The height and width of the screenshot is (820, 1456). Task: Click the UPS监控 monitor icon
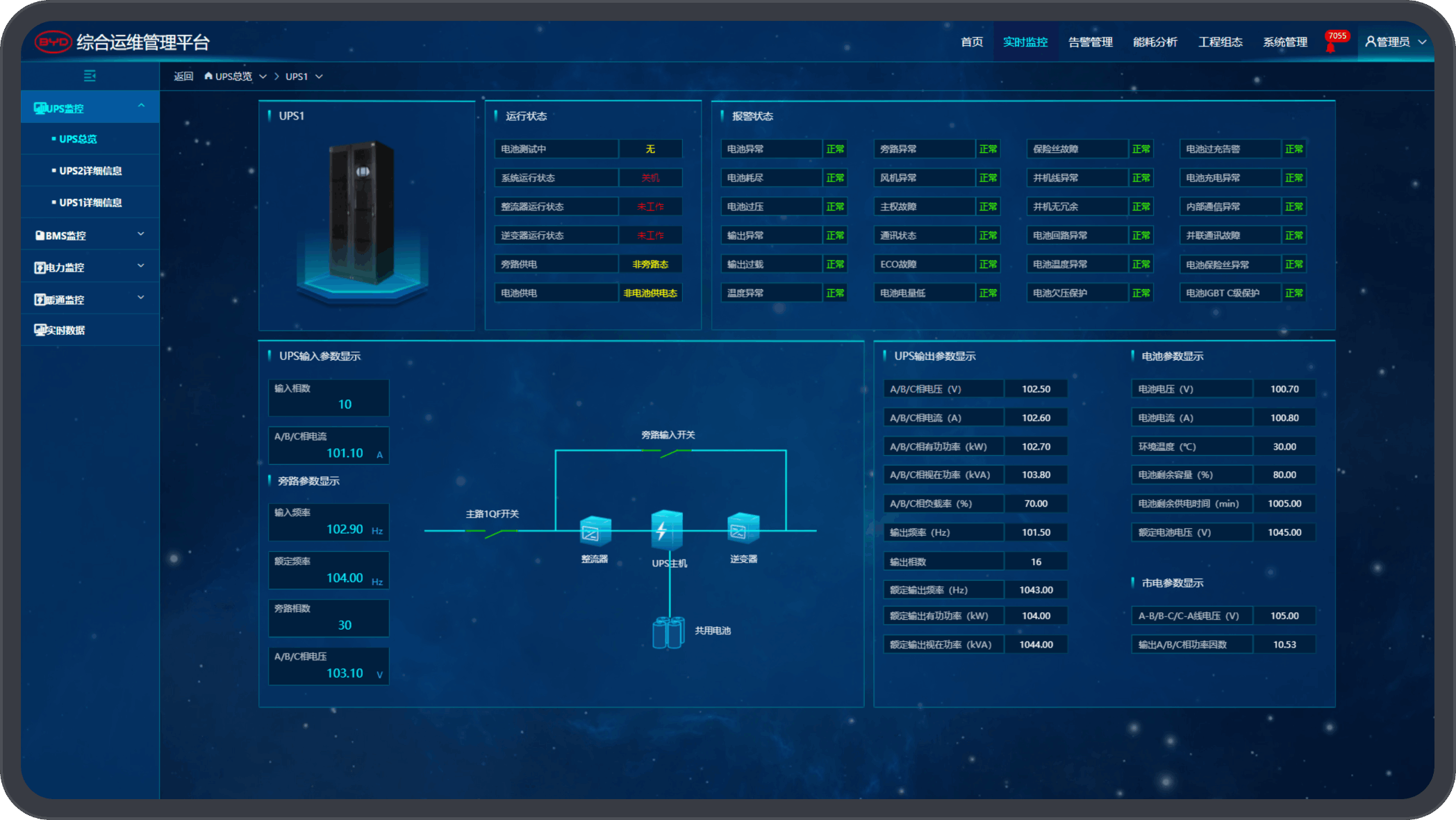tap(40, 108)
